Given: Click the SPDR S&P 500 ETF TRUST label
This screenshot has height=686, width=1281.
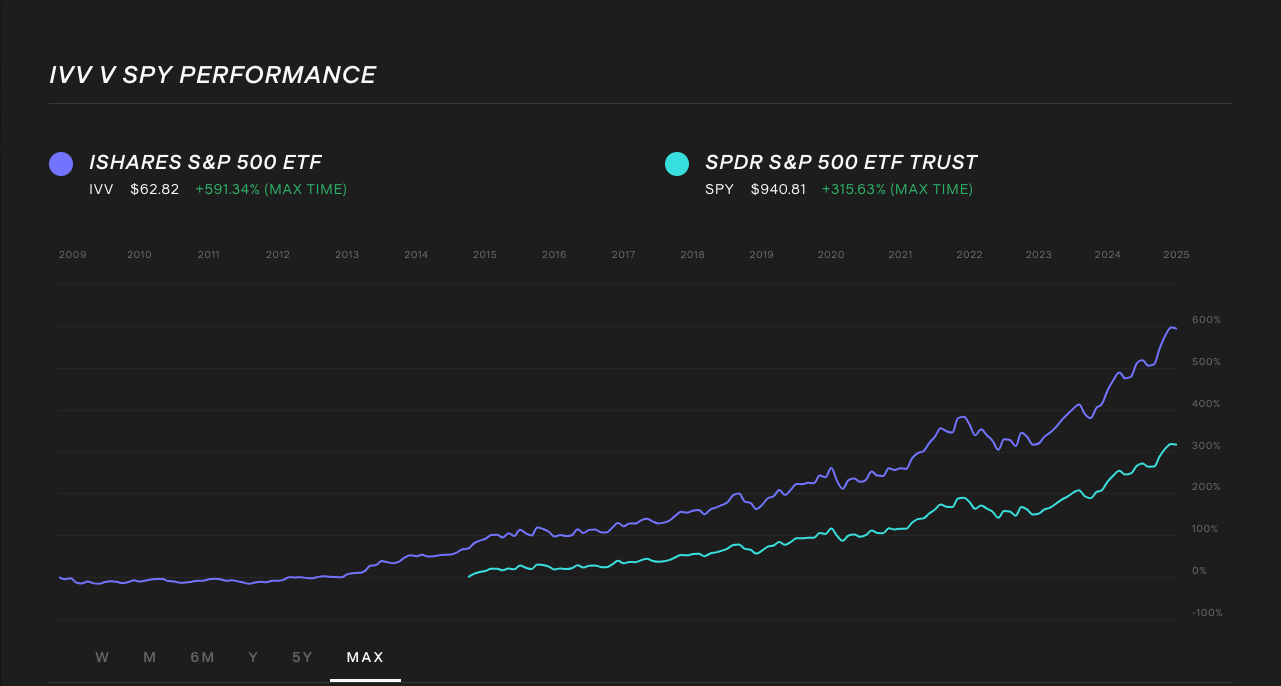Looking at the screenshot, I should [x=842, y=162].
